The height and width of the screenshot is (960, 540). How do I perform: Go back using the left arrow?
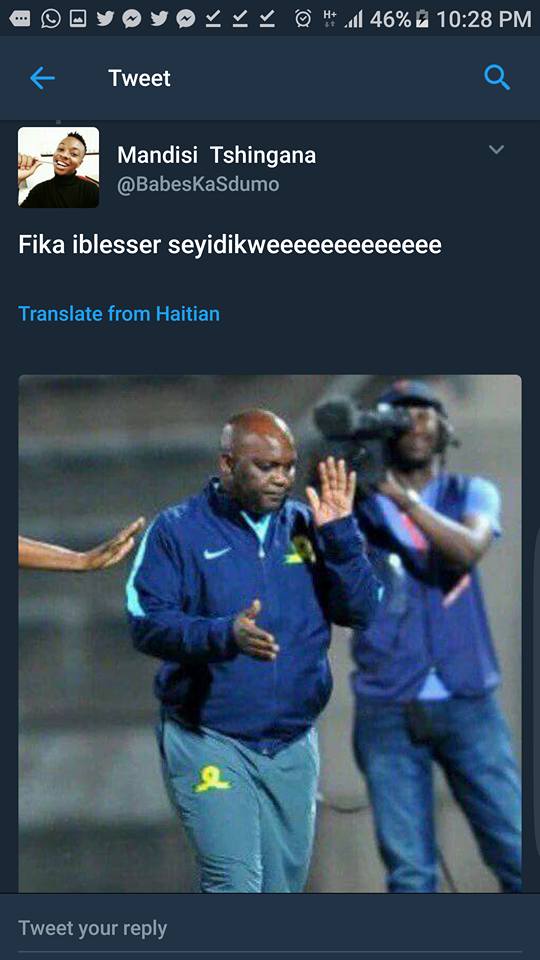click(42, 78)
